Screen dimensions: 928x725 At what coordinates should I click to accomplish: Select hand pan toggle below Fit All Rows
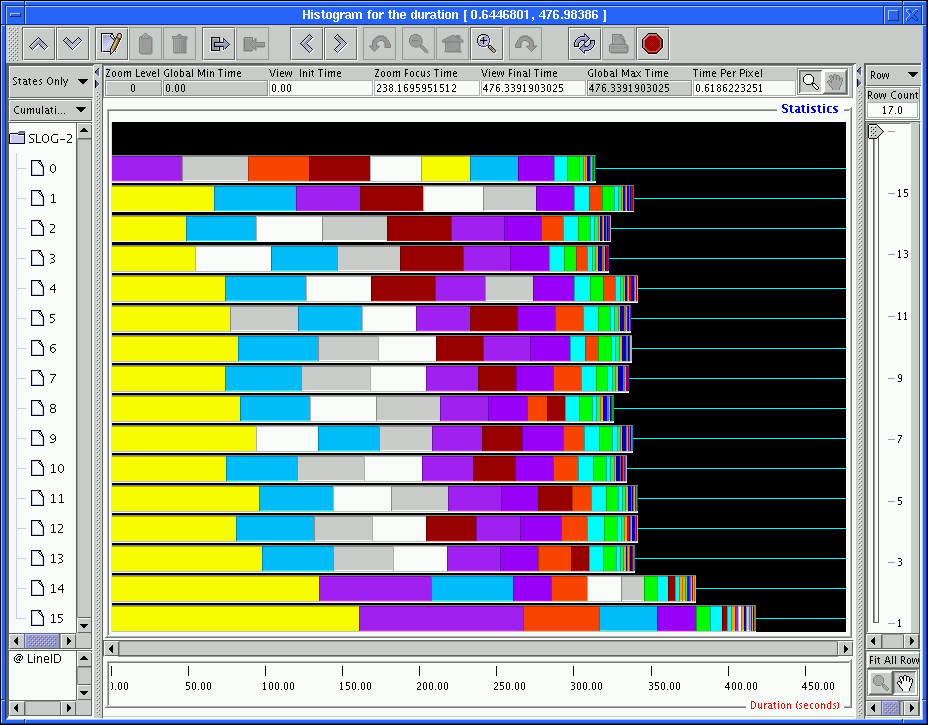click(x=904, y=683)
